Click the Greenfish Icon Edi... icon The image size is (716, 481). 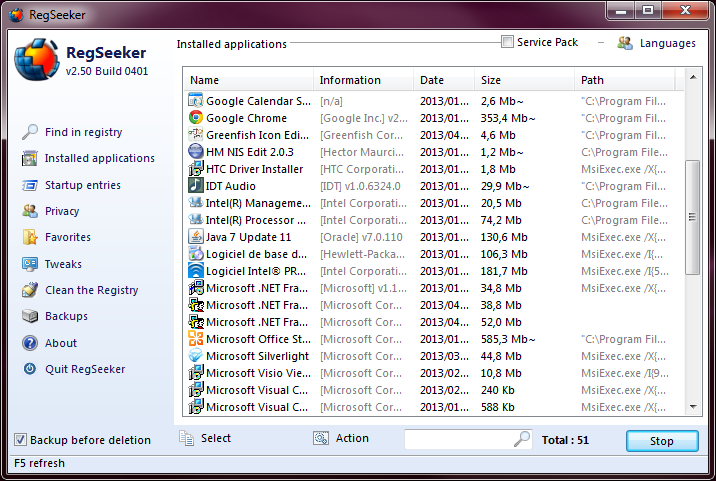(x=195, y=135)
